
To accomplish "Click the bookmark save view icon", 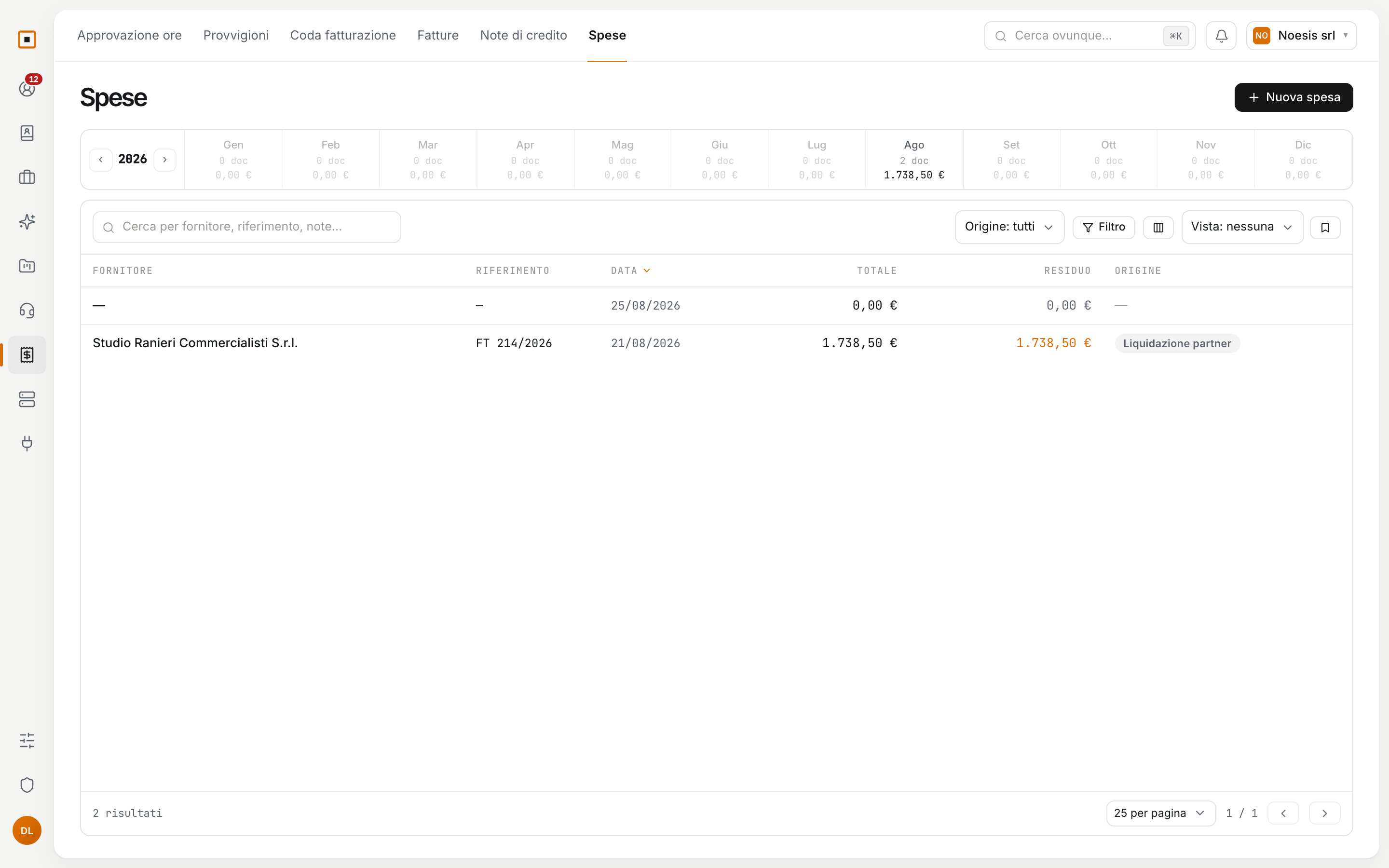I will pyautogui.click(x=1325, y=227).
